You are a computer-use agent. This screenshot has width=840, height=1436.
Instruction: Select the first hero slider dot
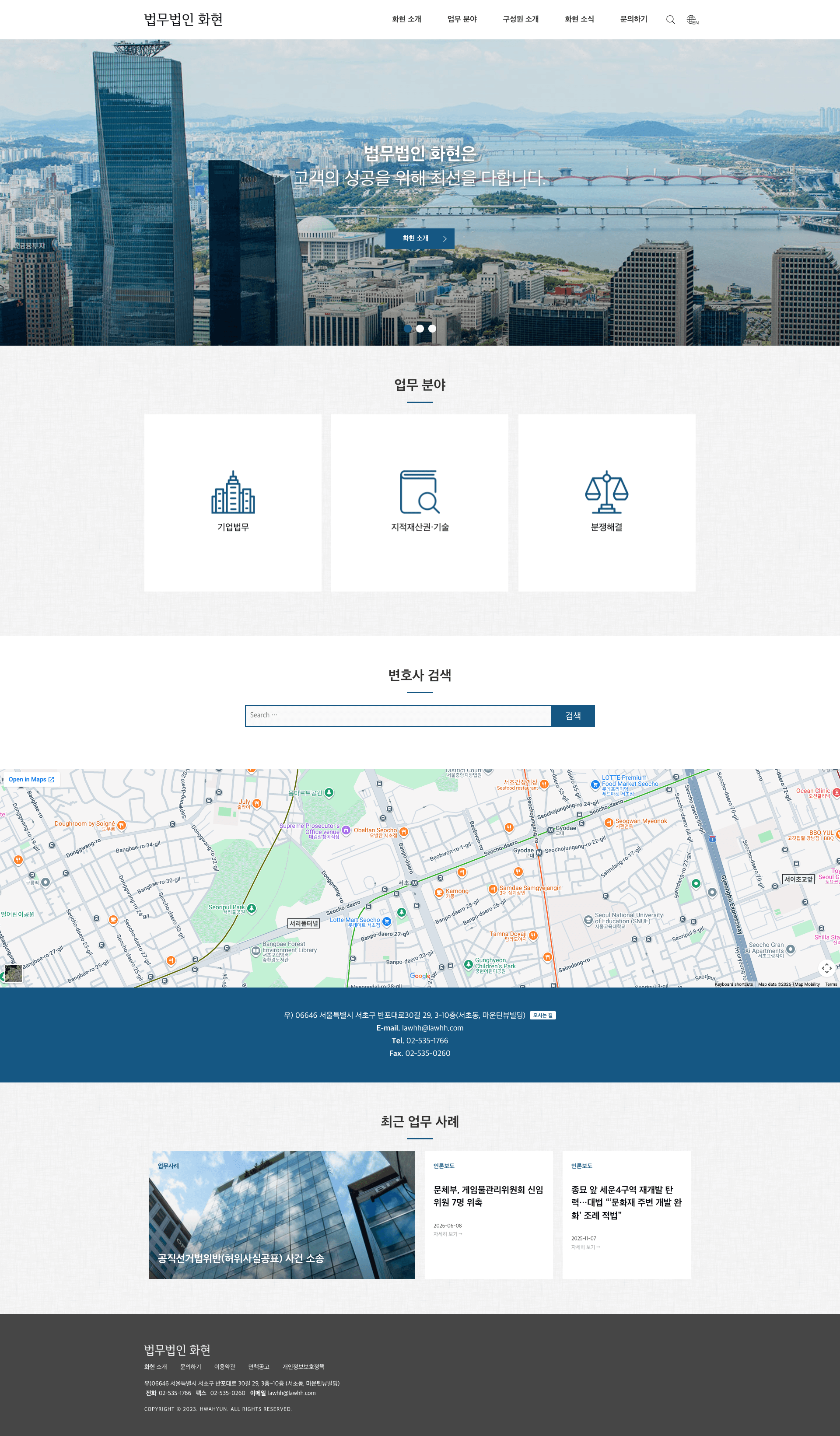point(407,328)
